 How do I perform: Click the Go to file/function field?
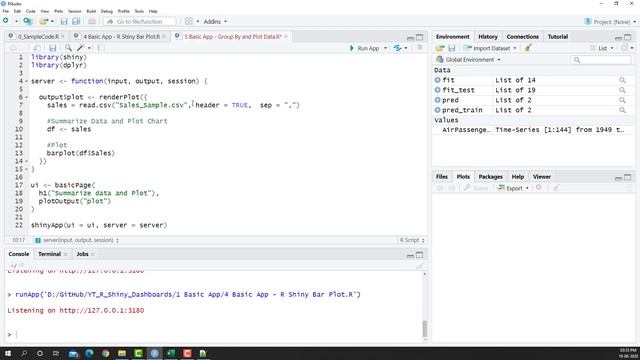pos(140,21)
